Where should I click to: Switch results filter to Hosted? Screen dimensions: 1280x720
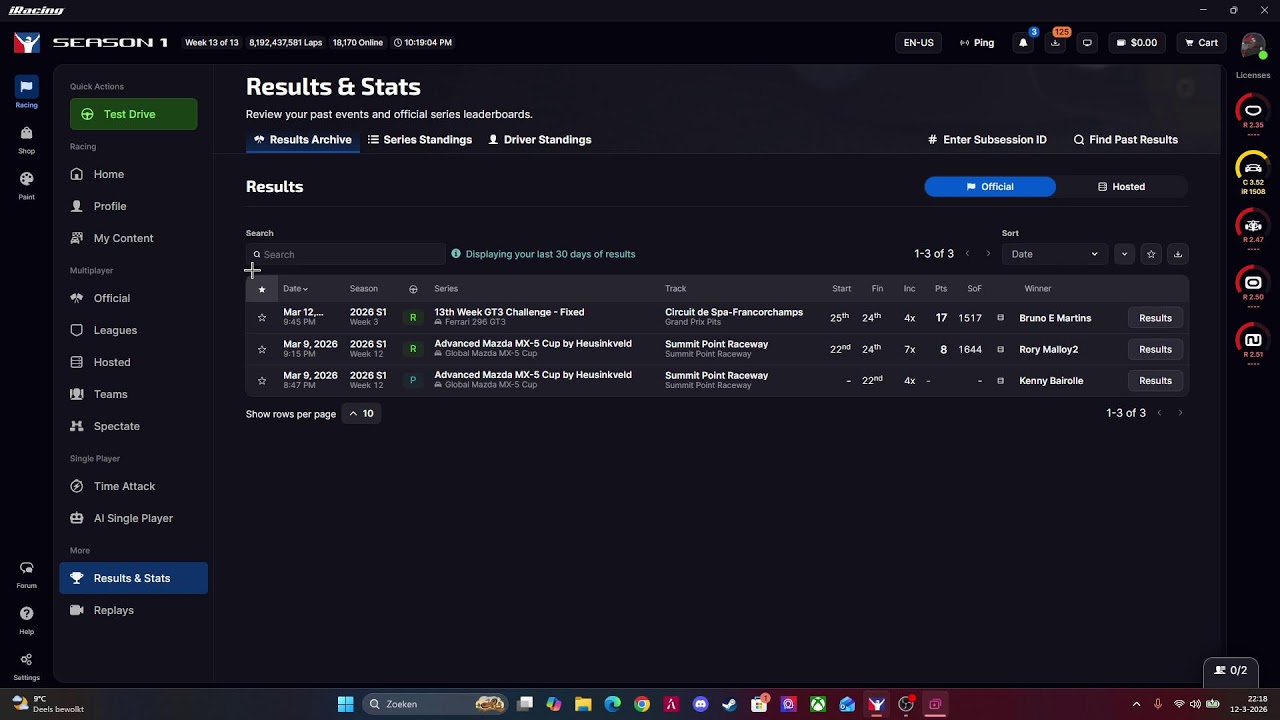tap(1122, 187)
